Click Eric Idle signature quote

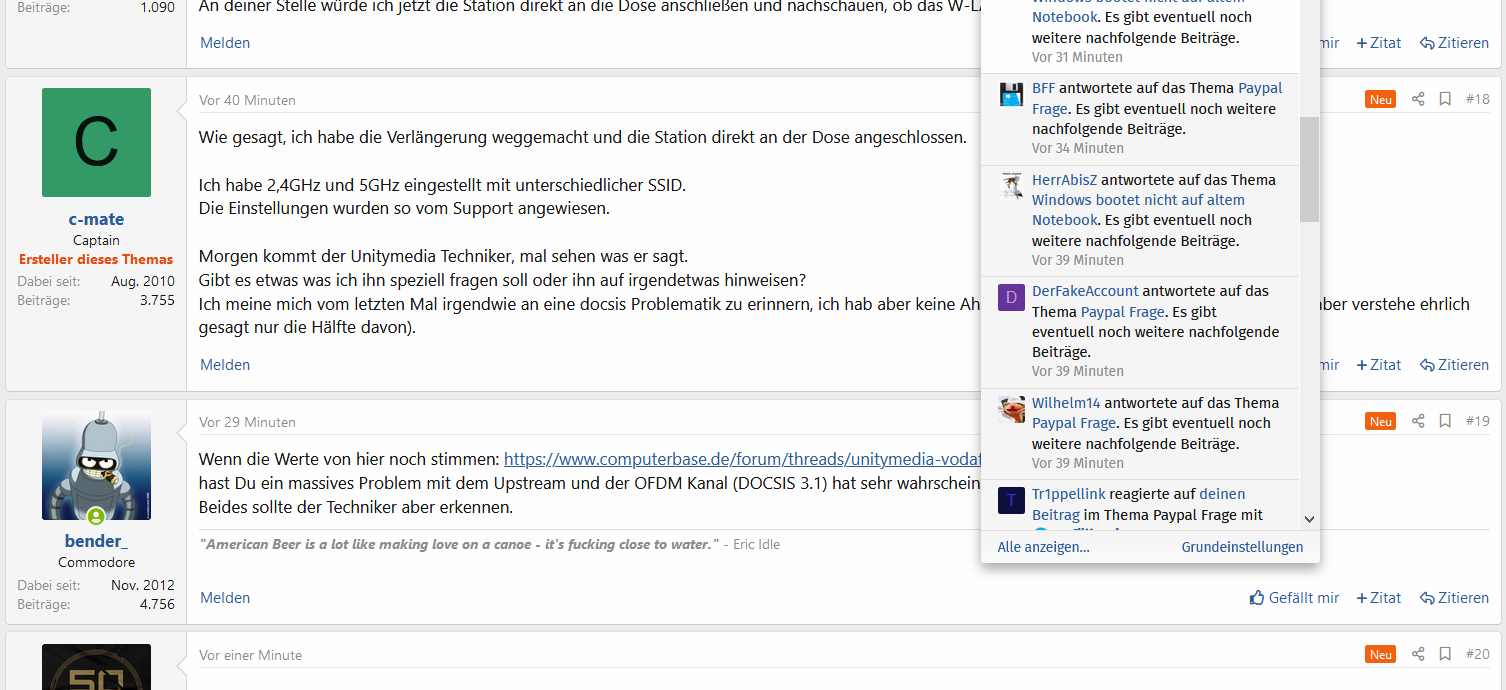[x=489, y=545]
